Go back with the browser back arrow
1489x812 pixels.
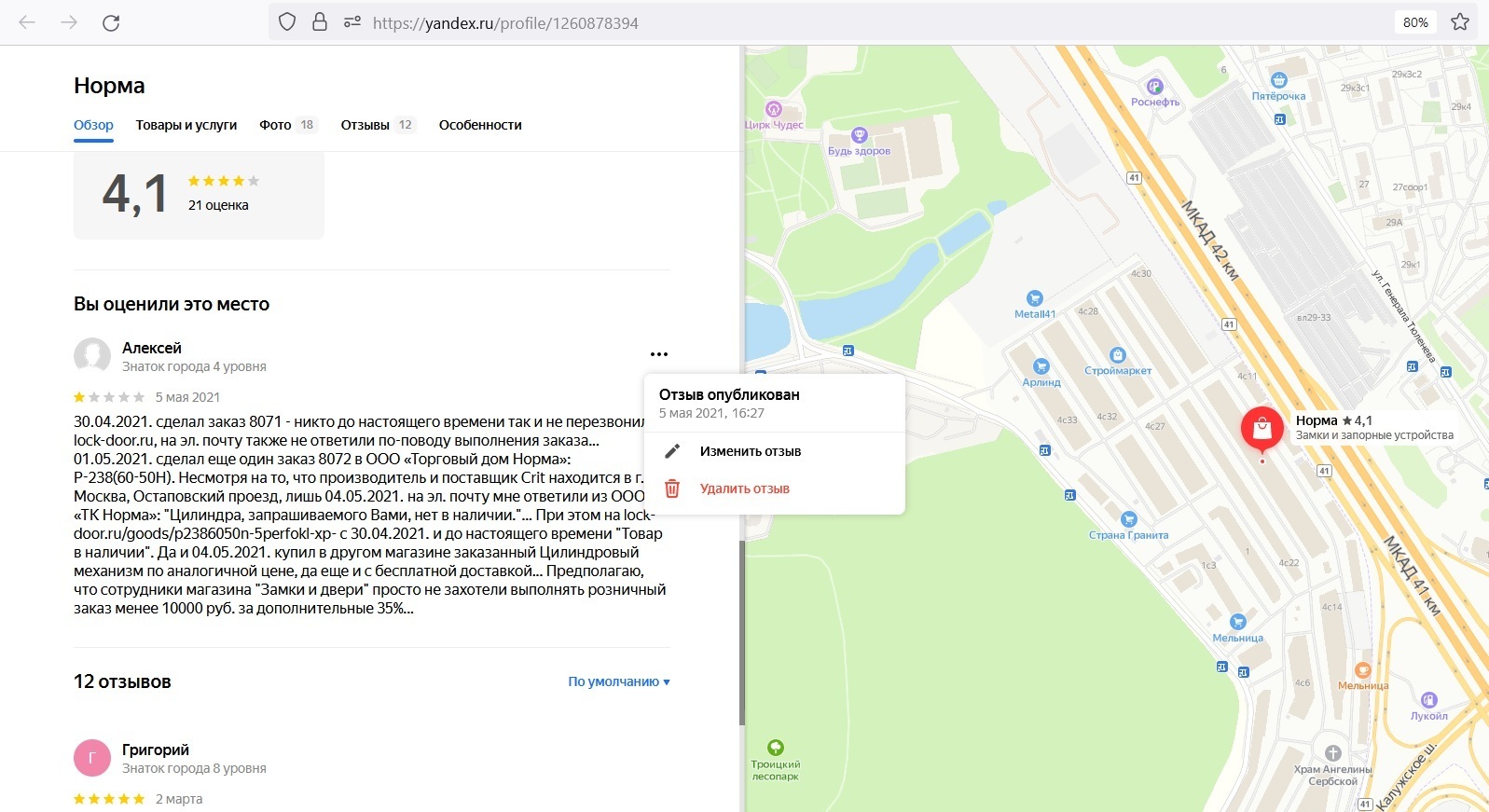coord(27,22)
